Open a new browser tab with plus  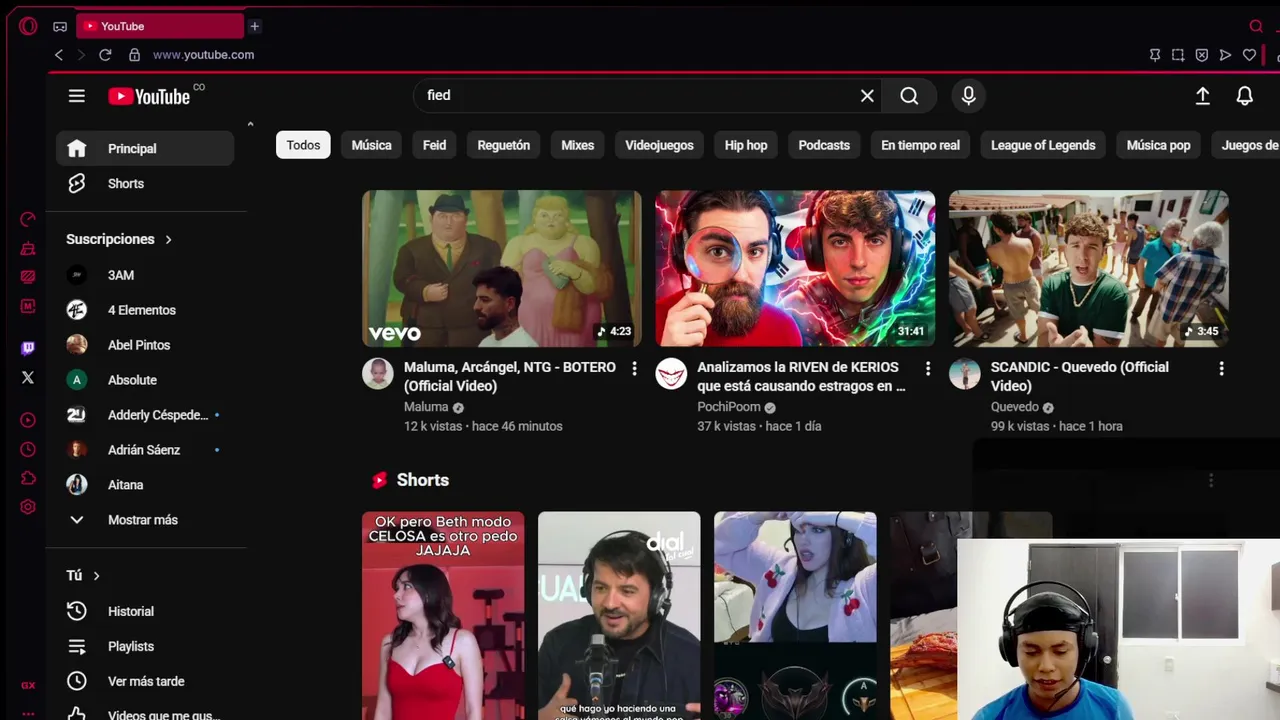pos(255,26)
